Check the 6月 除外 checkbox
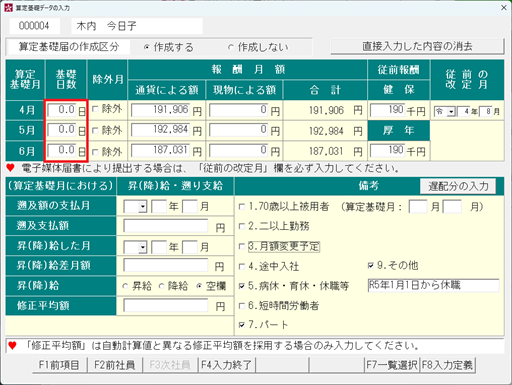 click(95, 152)
